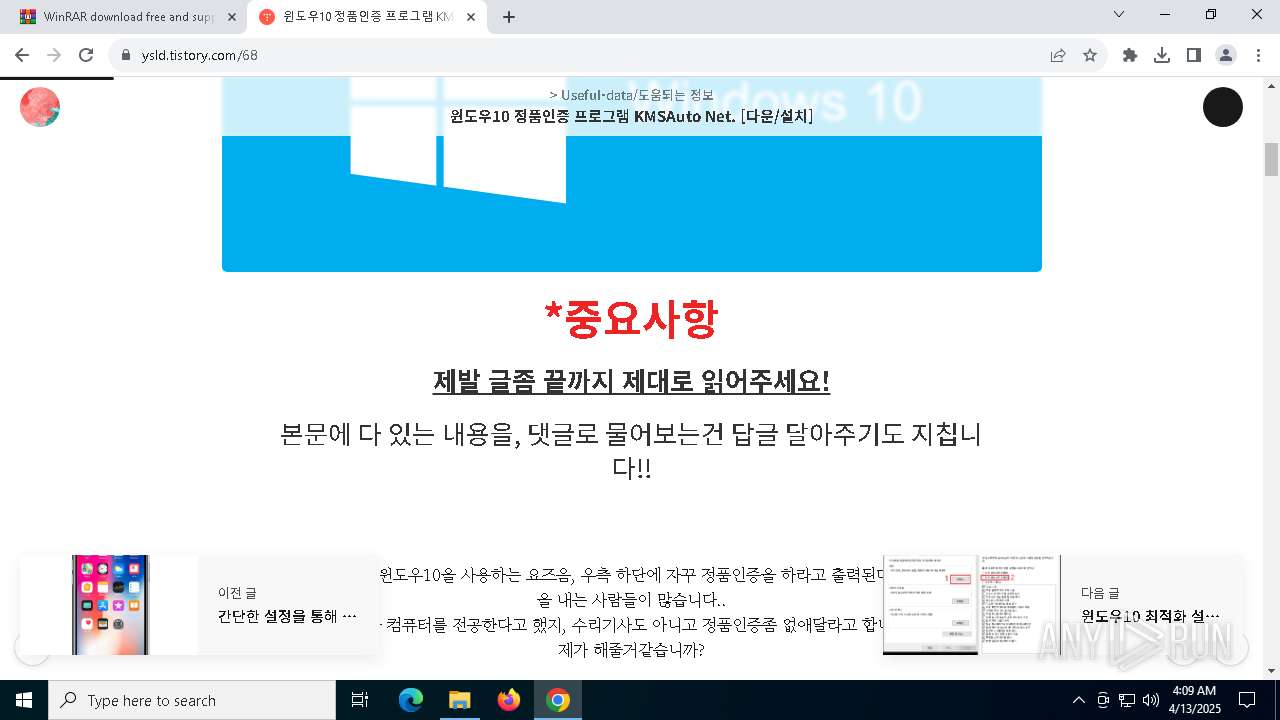Bookmark this page with star icon
The width and height of the screenshot is (1280, 720).
click(x=1090, y=55)
